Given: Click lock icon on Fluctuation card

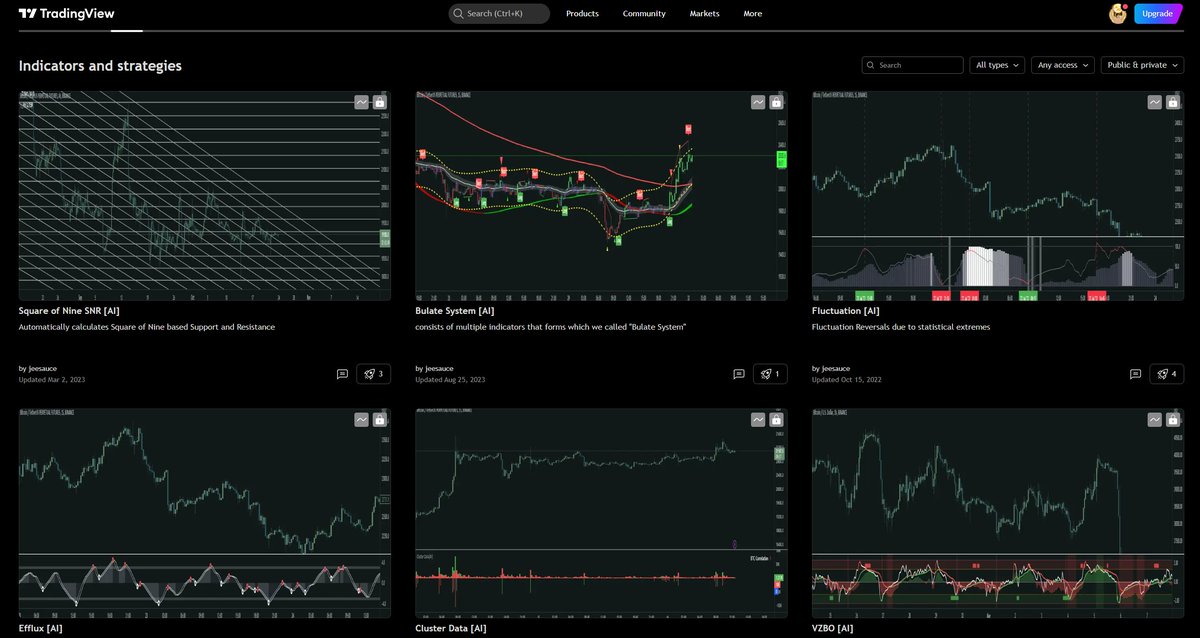Looking at the screenshot, I should pos(1173,102).
